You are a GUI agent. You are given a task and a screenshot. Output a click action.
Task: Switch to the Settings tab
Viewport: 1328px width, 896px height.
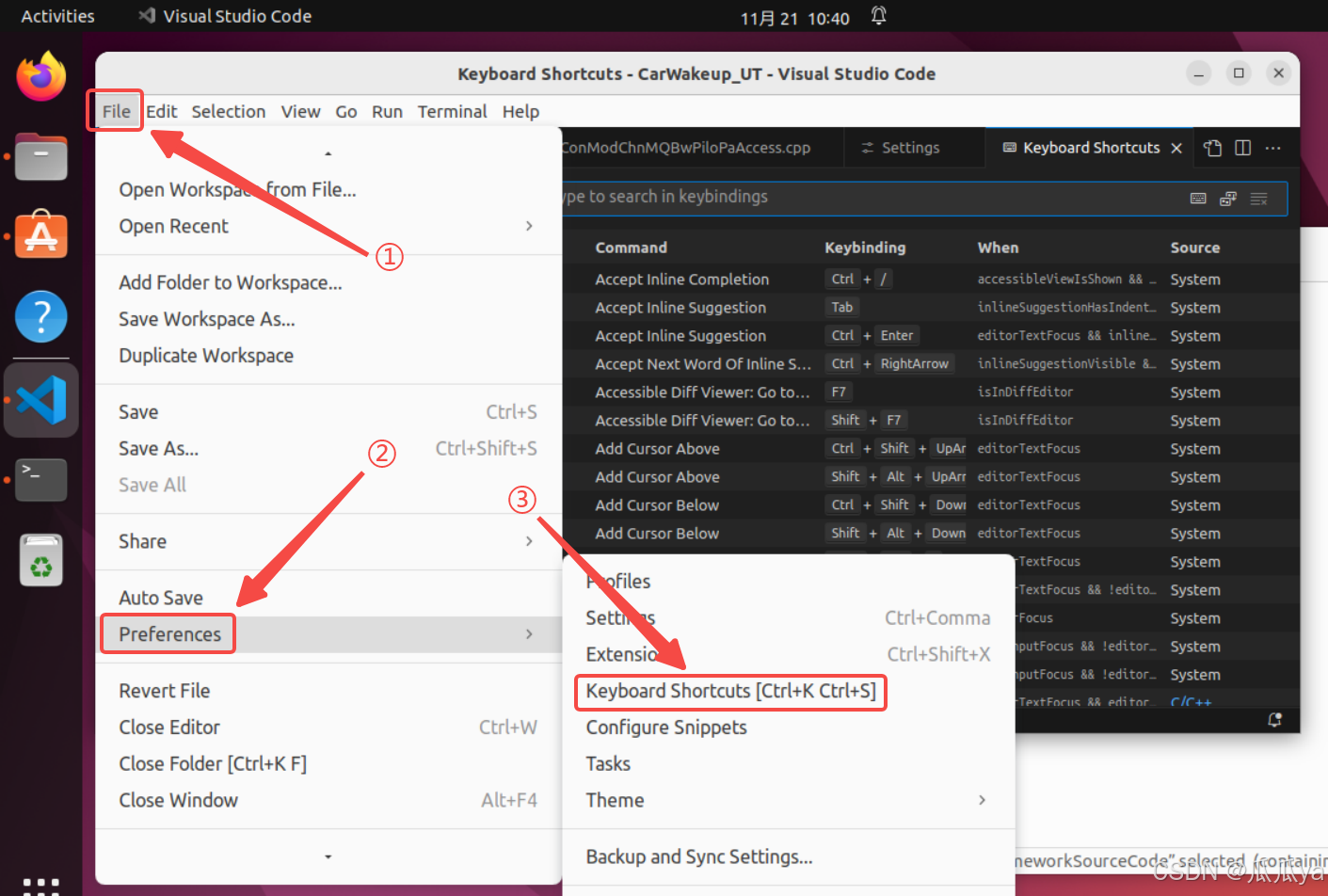901,148
